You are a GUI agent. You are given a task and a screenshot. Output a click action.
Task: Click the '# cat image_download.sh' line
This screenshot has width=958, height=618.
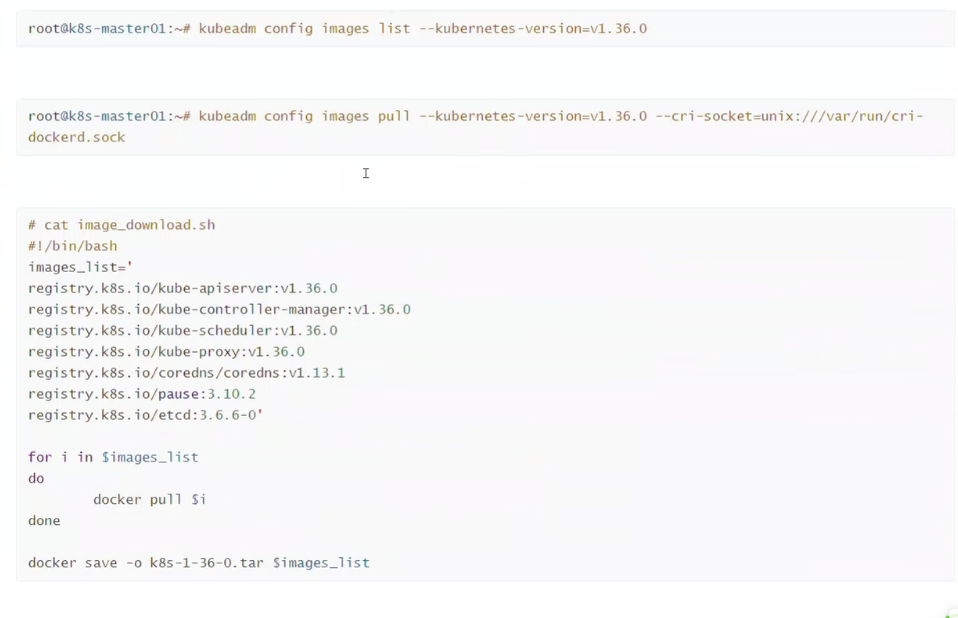coord(122,225)
